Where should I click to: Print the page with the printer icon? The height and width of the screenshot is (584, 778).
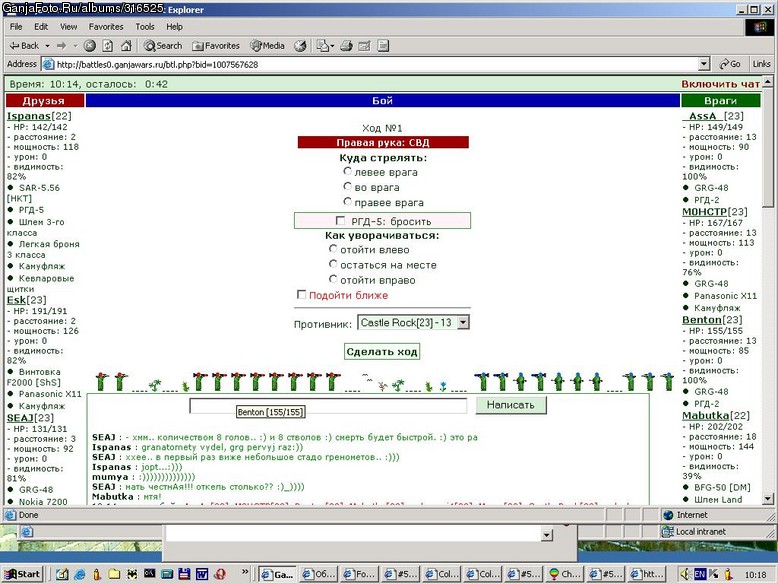(346, 46)
